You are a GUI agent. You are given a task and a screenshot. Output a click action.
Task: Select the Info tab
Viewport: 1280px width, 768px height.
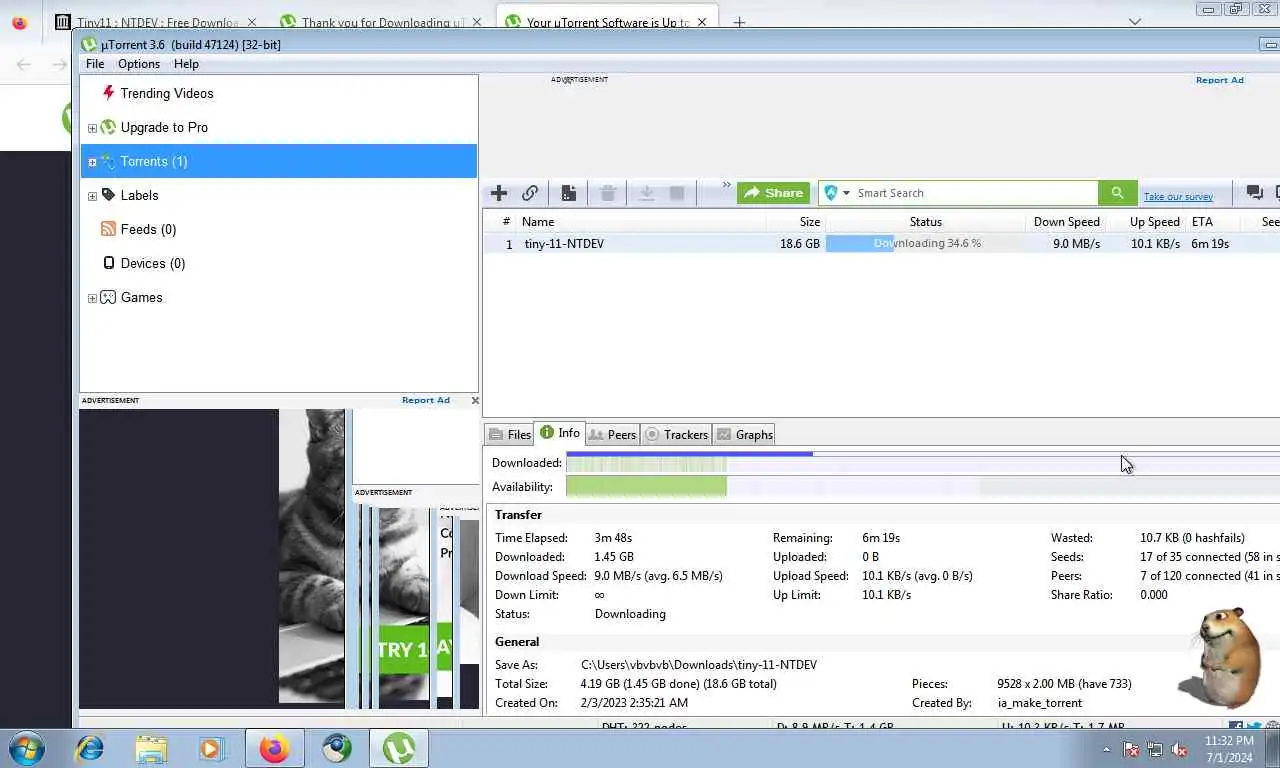[x=560, y=432]
